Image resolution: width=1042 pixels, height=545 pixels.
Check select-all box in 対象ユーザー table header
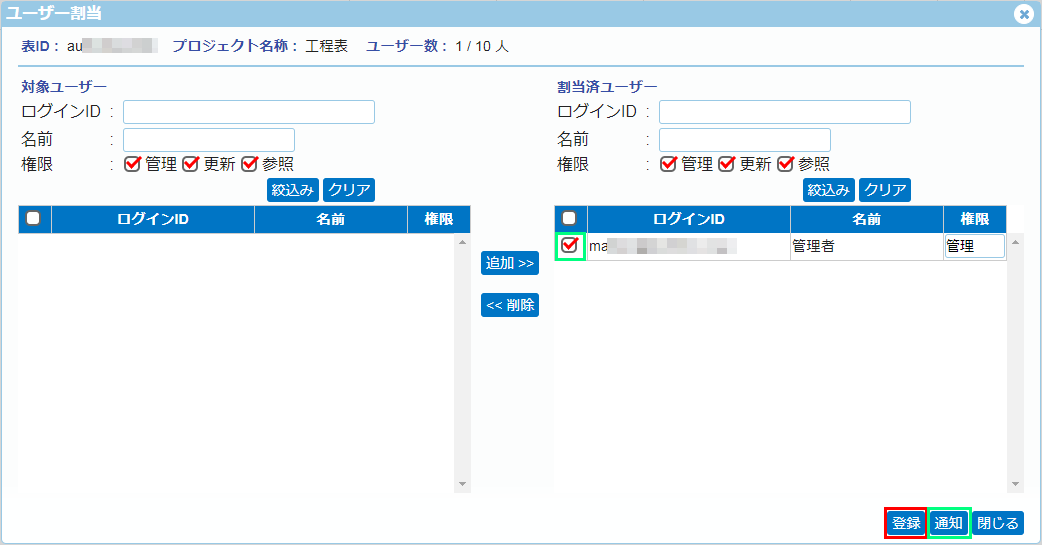(x=34, y=218)
